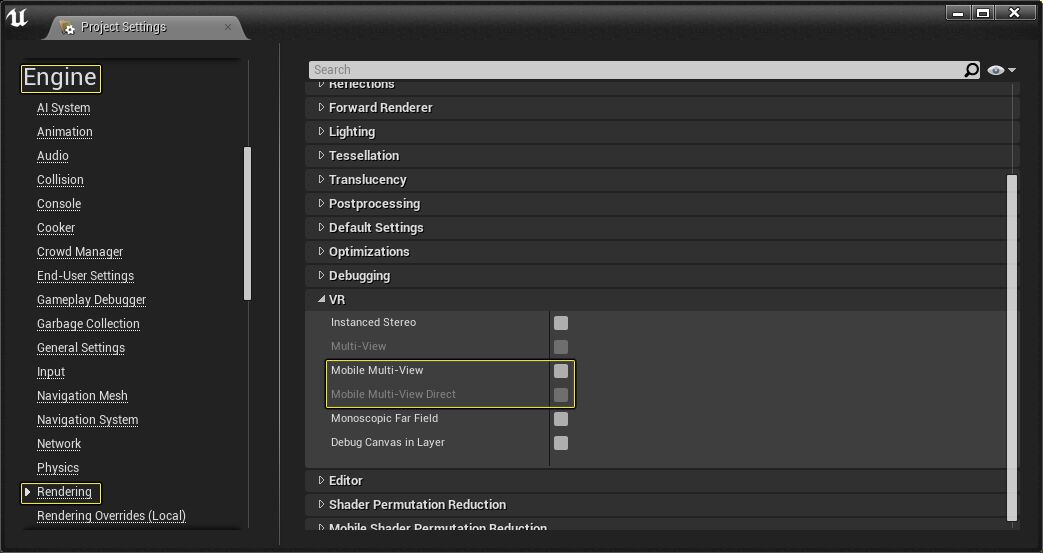
Task: Select the Rendering category
Action: [64, 492]
